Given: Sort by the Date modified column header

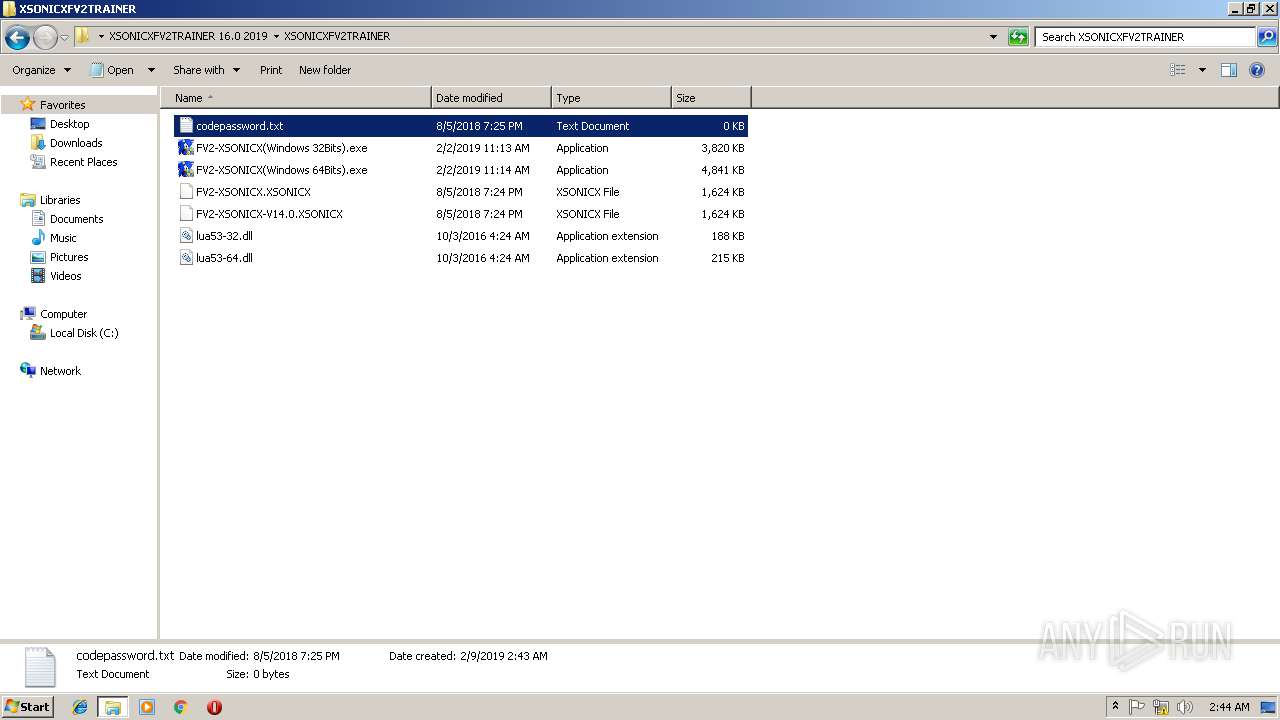Looking at the screenshot, I should pyautogui.click(x=491, y=98).
